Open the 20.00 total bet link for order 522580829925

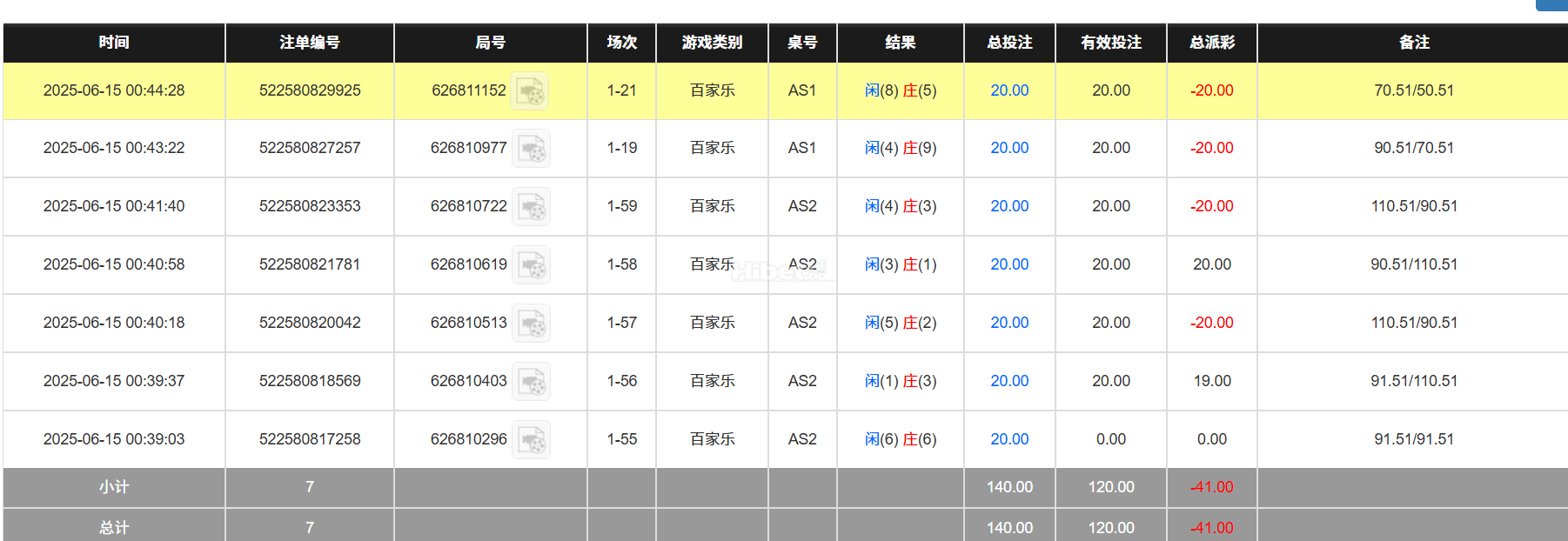point(1009,90)
